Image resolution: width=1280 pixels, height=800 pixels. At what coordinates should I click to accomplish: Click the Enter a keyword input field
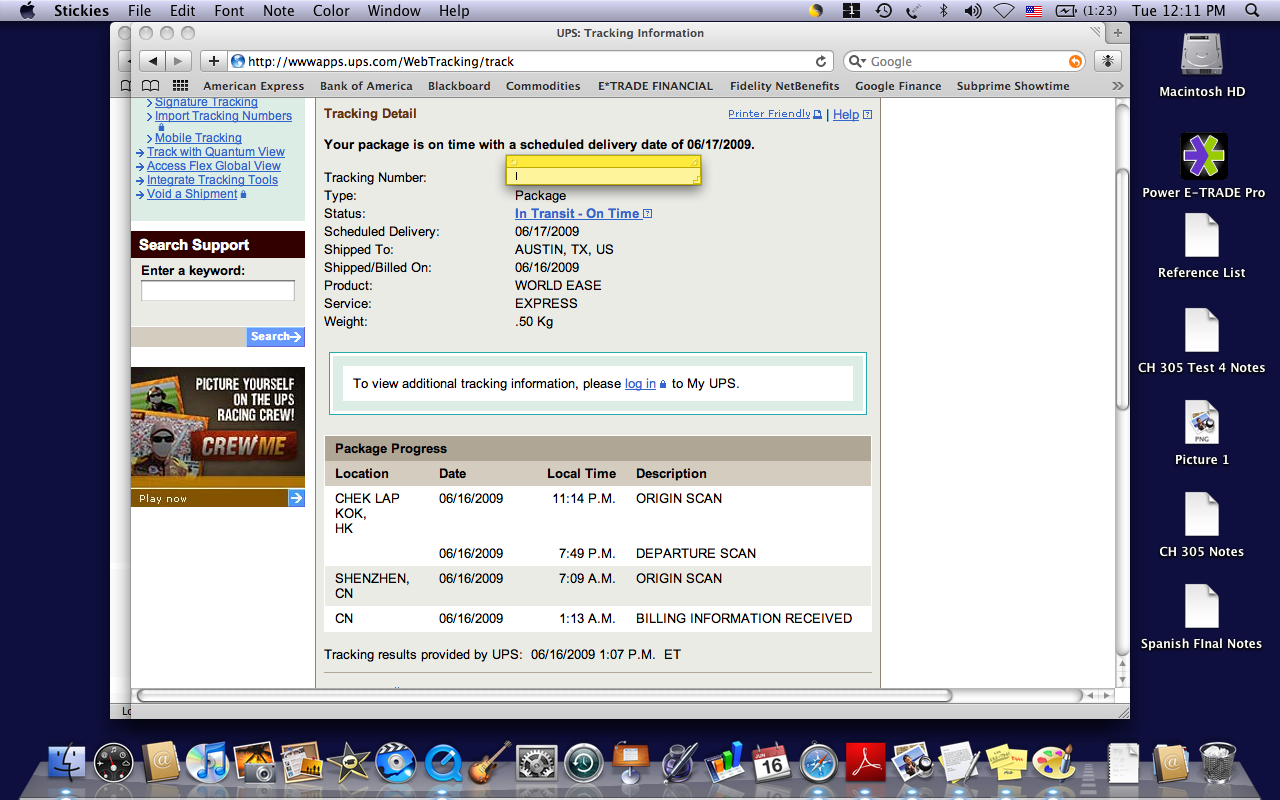click(x=218, y=291)
